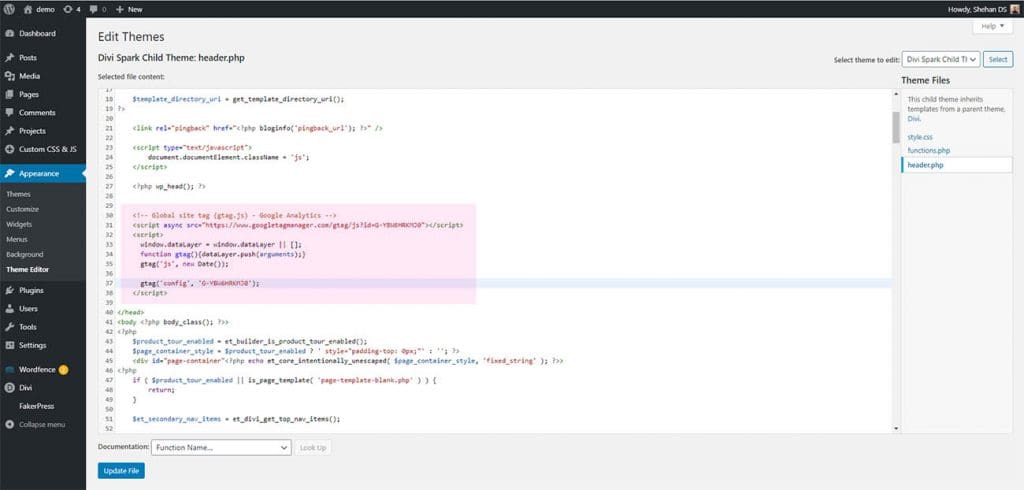Click the Posts pin icon

click(9, 57)
